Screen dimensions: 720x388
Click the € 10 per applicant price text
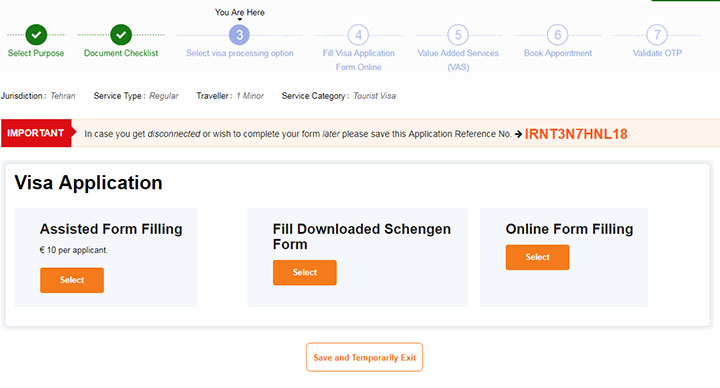pos(74,250)
